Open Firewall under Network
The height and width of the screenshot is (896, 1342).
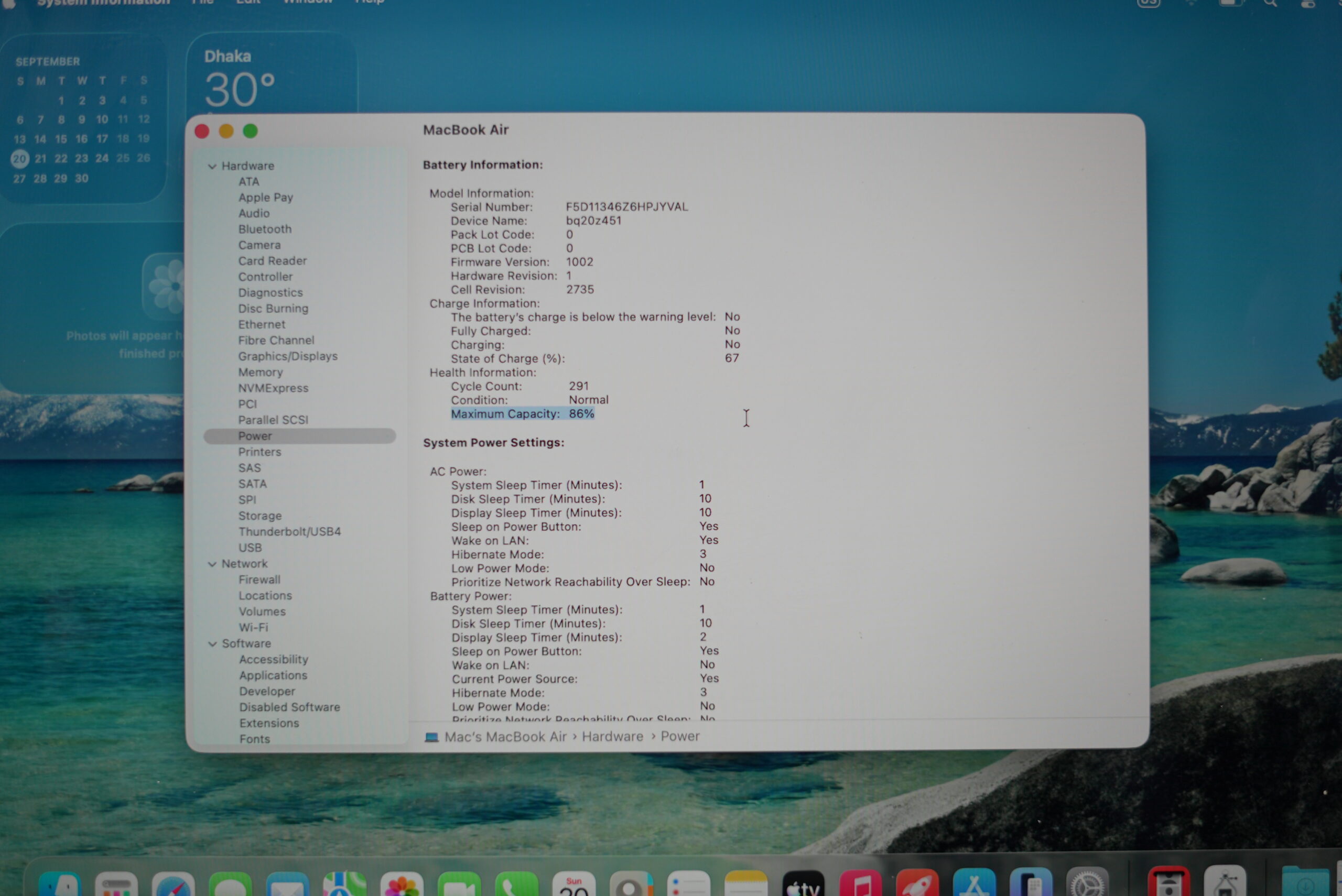[x=259, y=580]
